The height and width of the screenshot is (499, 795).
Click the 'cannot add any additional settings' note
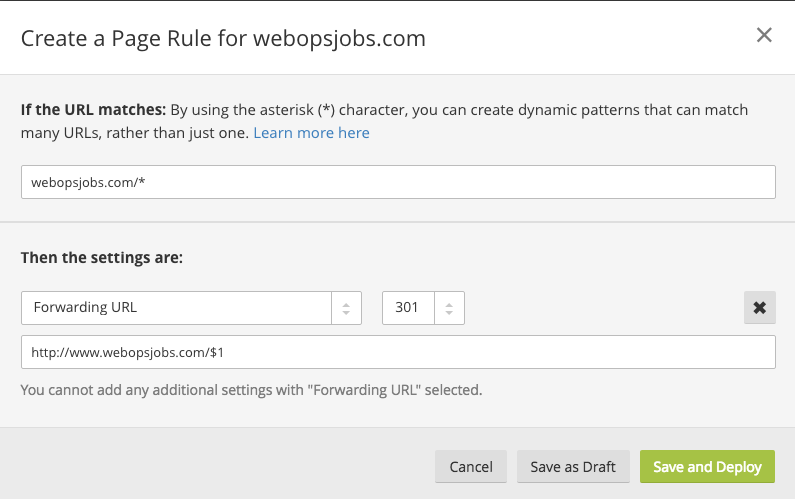tap(251, 390)
